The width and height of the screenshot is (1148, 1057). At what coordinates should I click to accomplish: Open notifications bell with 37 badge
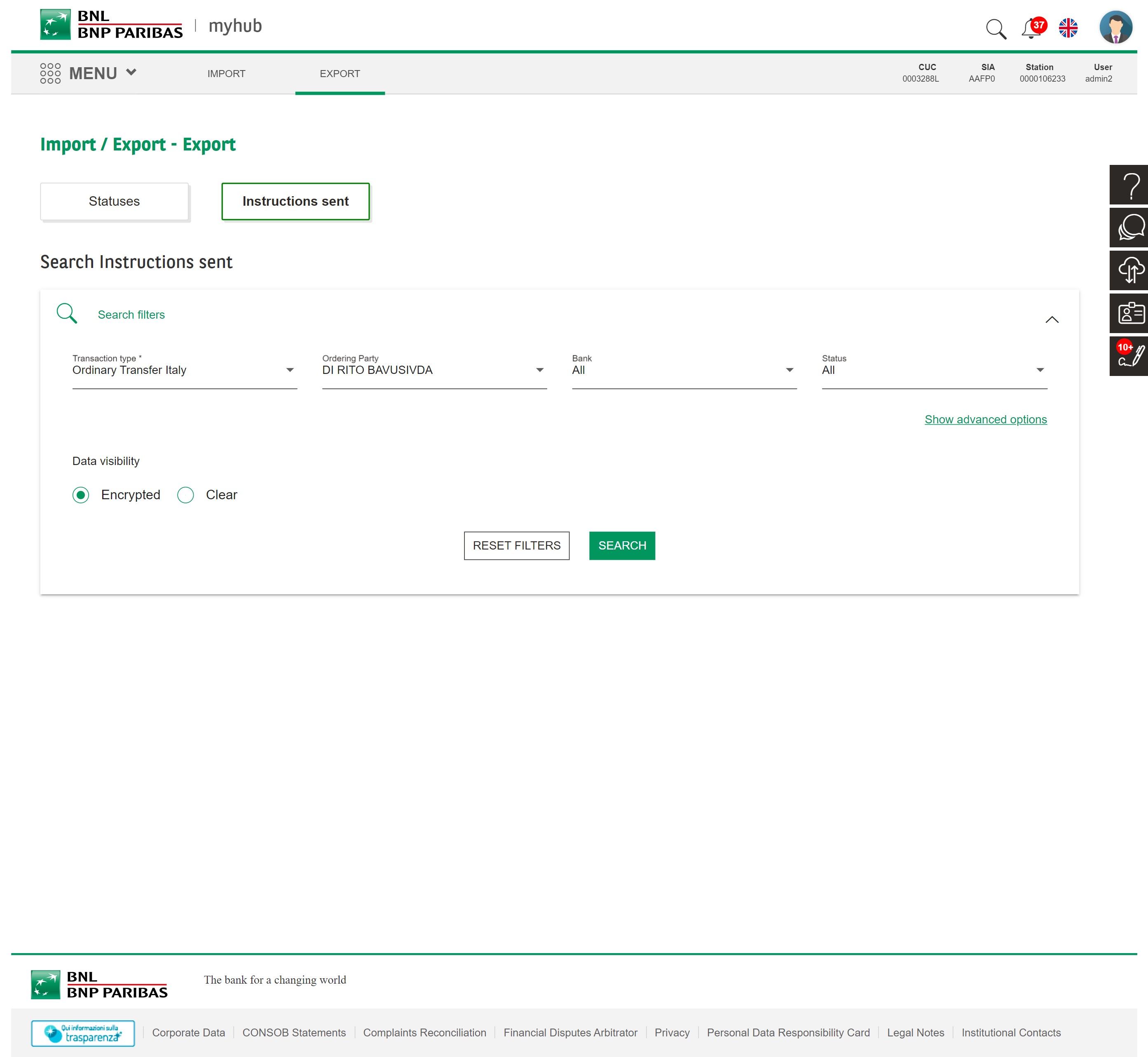(1034, 28)
